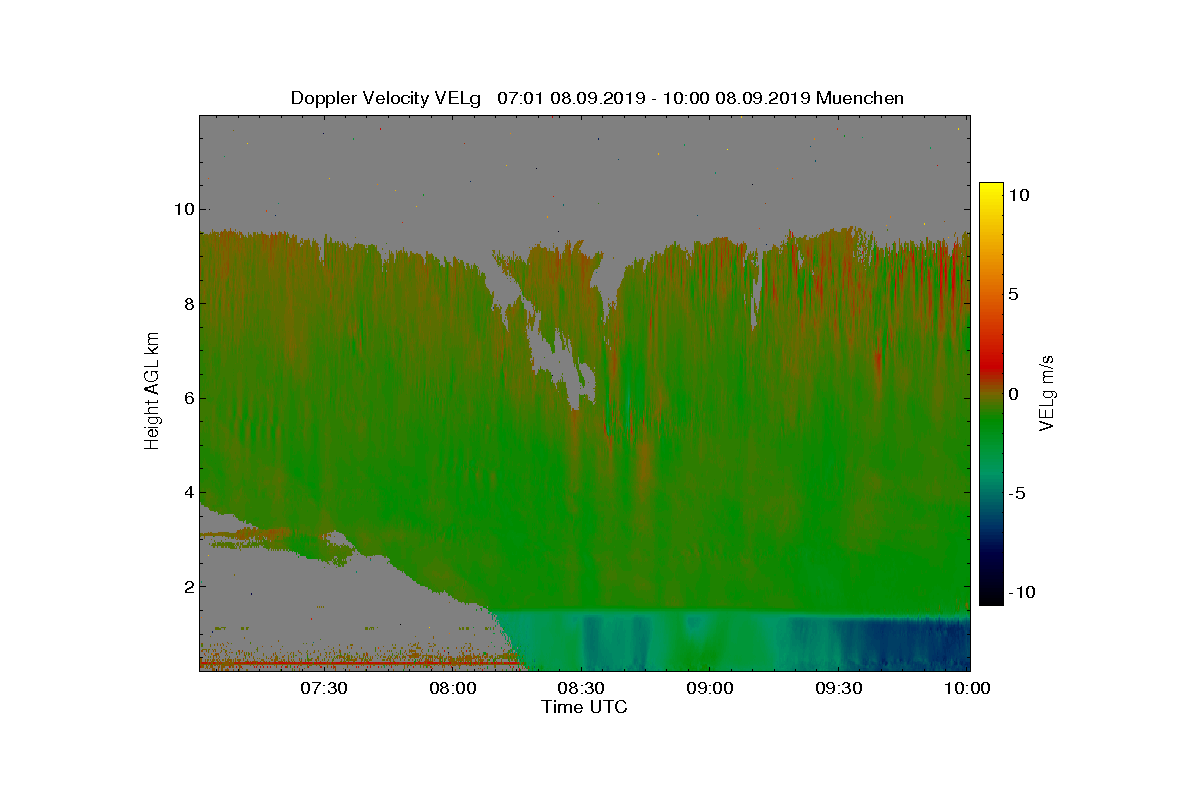Click the 'Height AGL km' axis label
The image size is (1200, 800).
pos(152,393)
